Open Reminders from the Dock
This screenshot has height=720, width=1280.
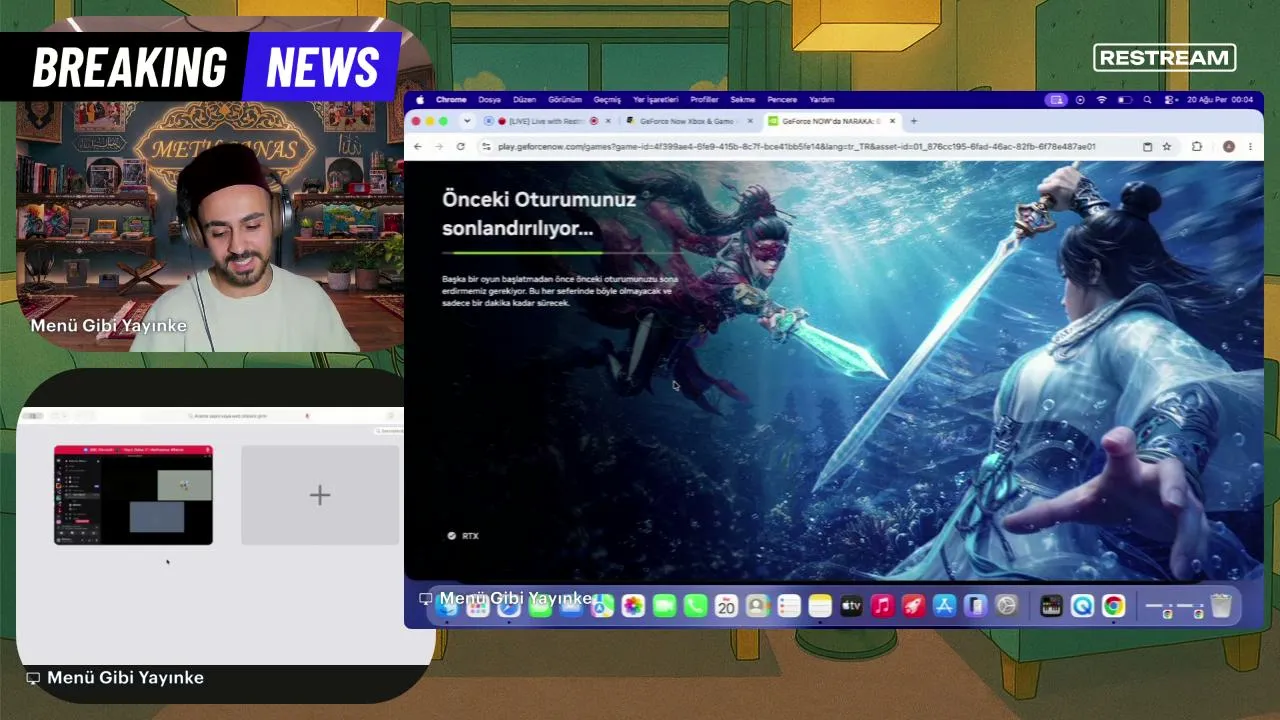tap(789, 605)
